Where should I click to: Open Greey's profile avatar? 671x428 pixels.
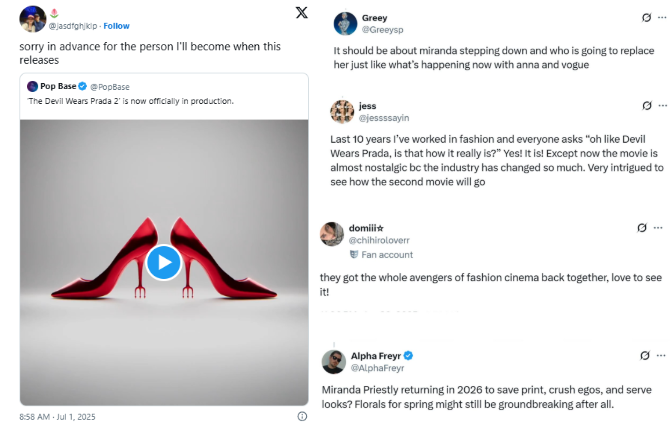346,24
